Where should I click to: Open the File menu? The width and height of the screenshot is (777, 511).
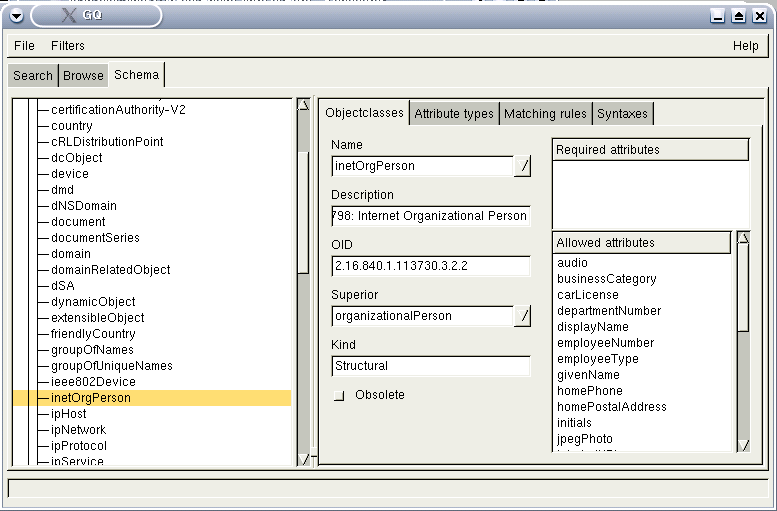coord(24,46)
